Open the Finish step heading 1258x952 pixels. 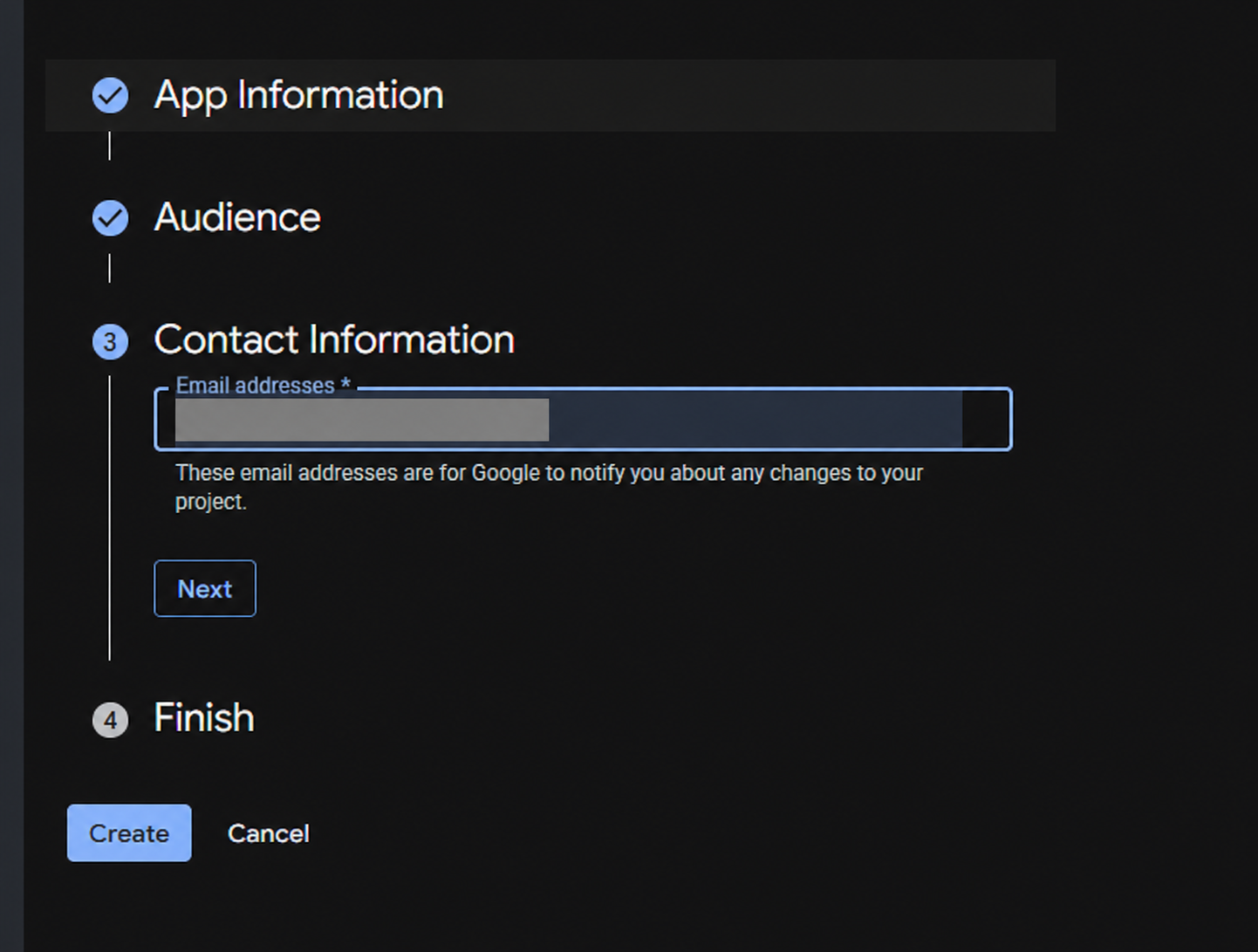[x=204, y=718]
